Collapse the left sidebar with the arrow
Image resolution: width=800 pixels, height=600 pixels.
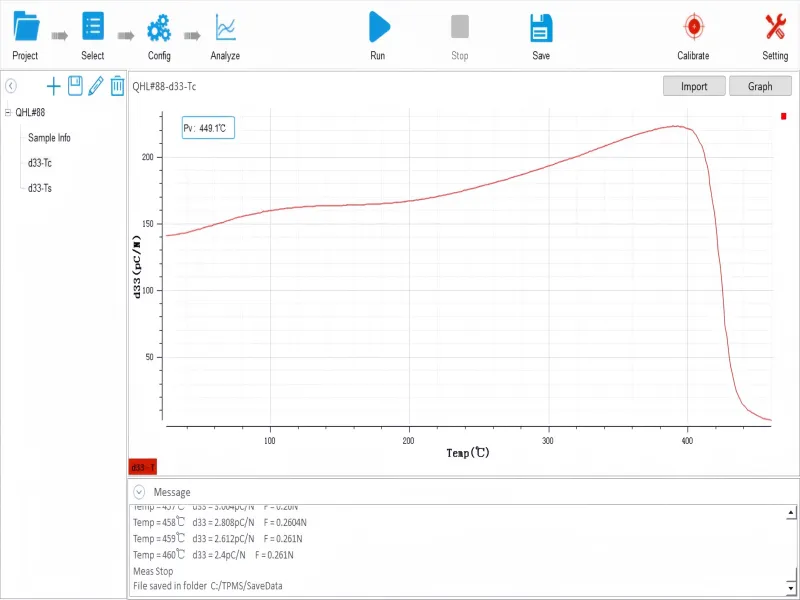pos(11,86)
